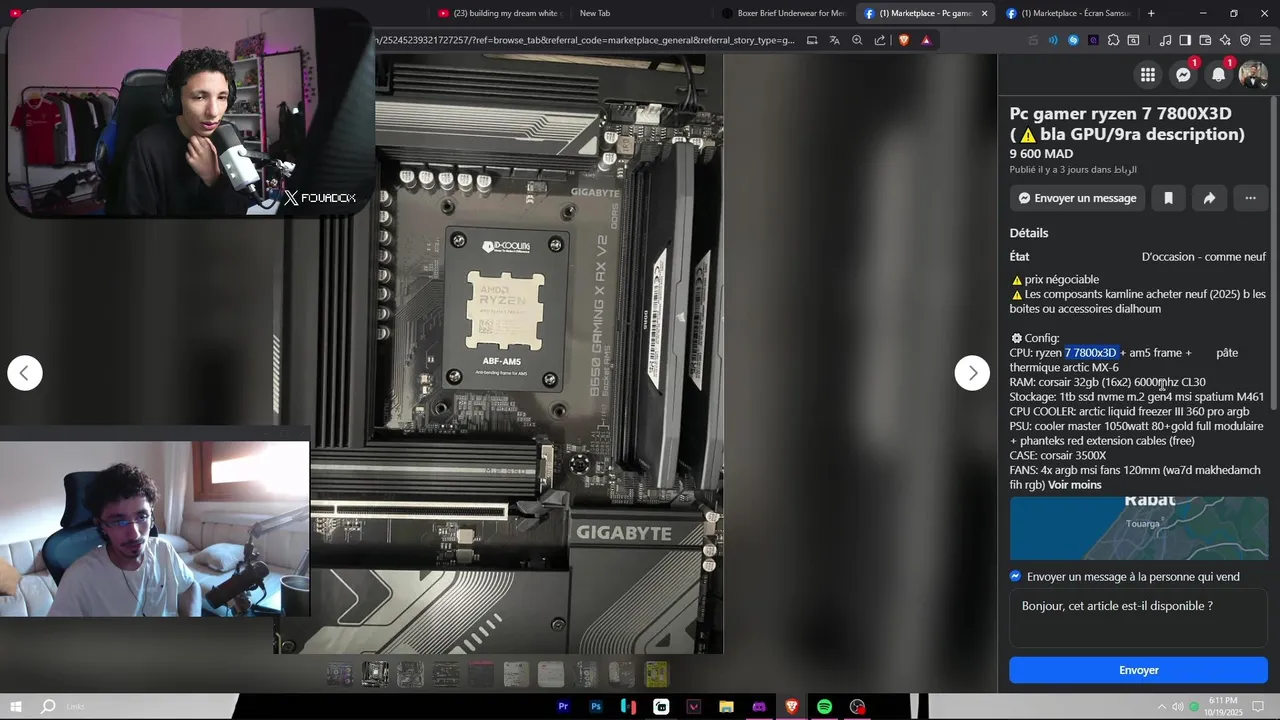Click the price '9 600 MAD'
This screenshot has height=720, width=1280.
coord(1041,154)
